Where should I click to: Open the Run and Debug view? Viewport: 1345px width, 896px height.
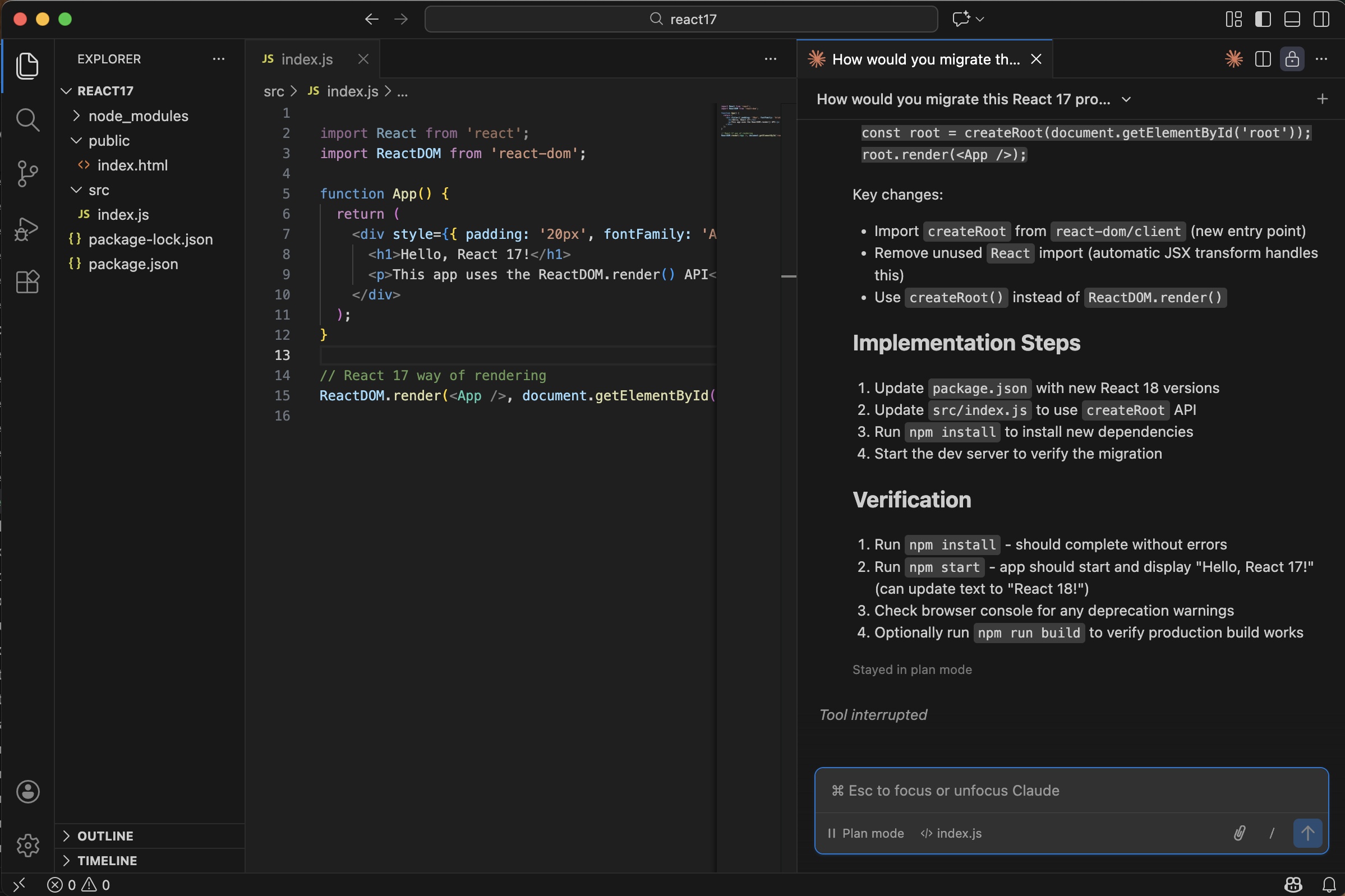click(27, 228)
